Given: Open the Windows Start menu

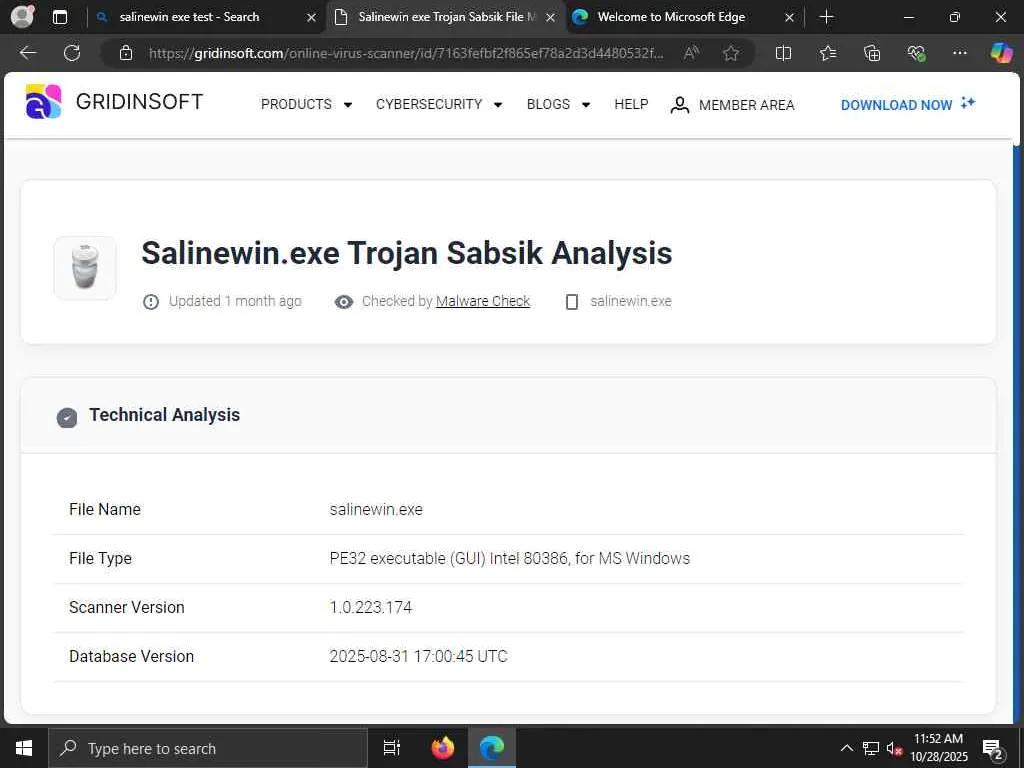Looking at the screenshot, I should (24, 748).
